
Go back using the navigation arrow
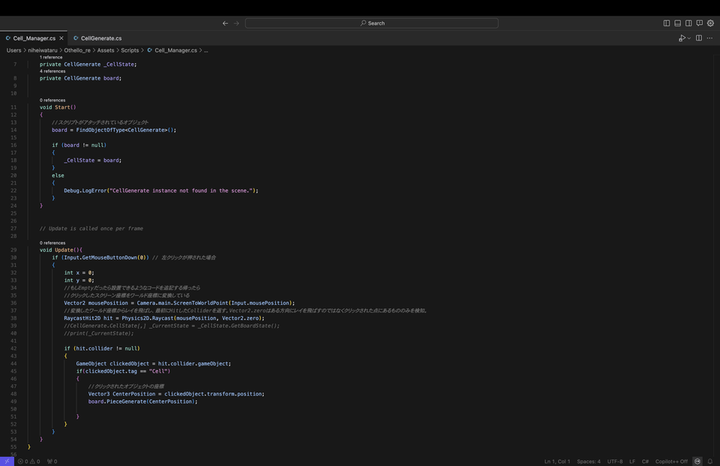tap(225, 23)
